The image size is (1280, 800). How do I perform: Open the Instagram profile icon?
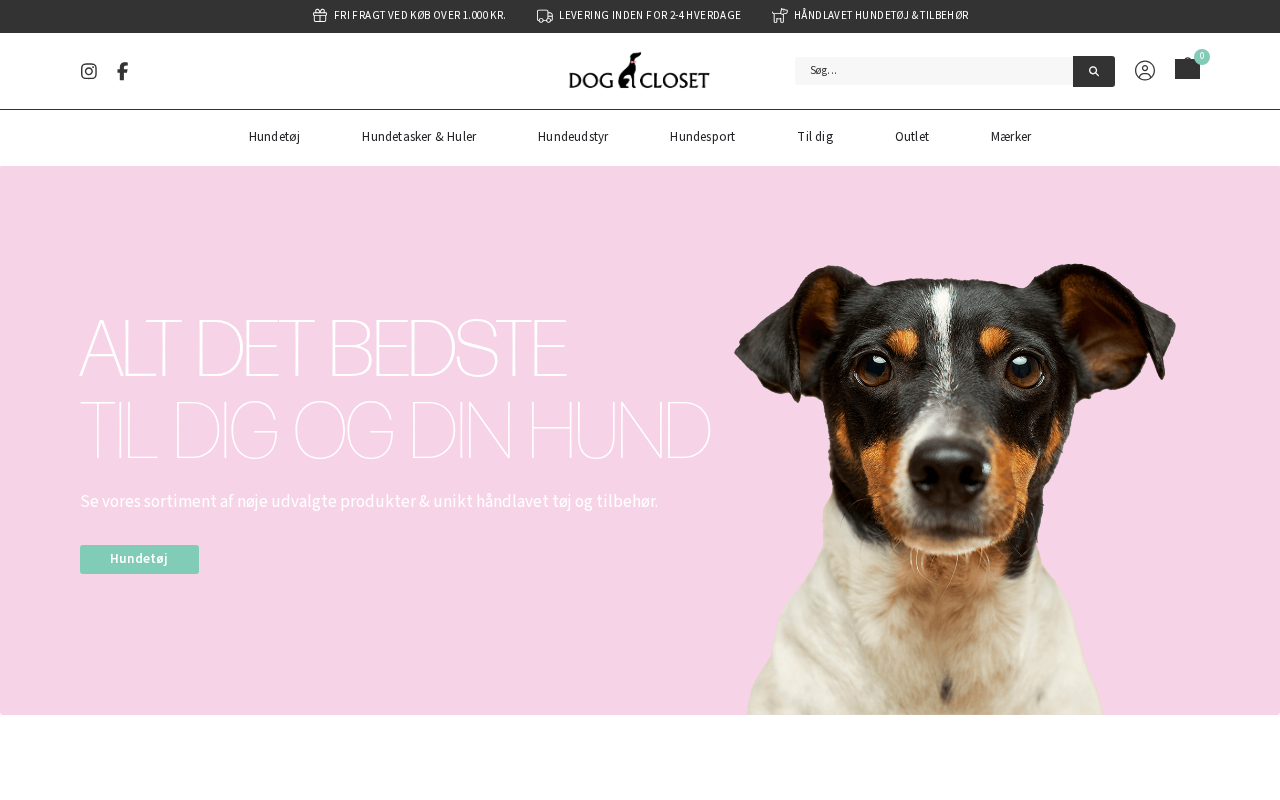pos(89,71)
